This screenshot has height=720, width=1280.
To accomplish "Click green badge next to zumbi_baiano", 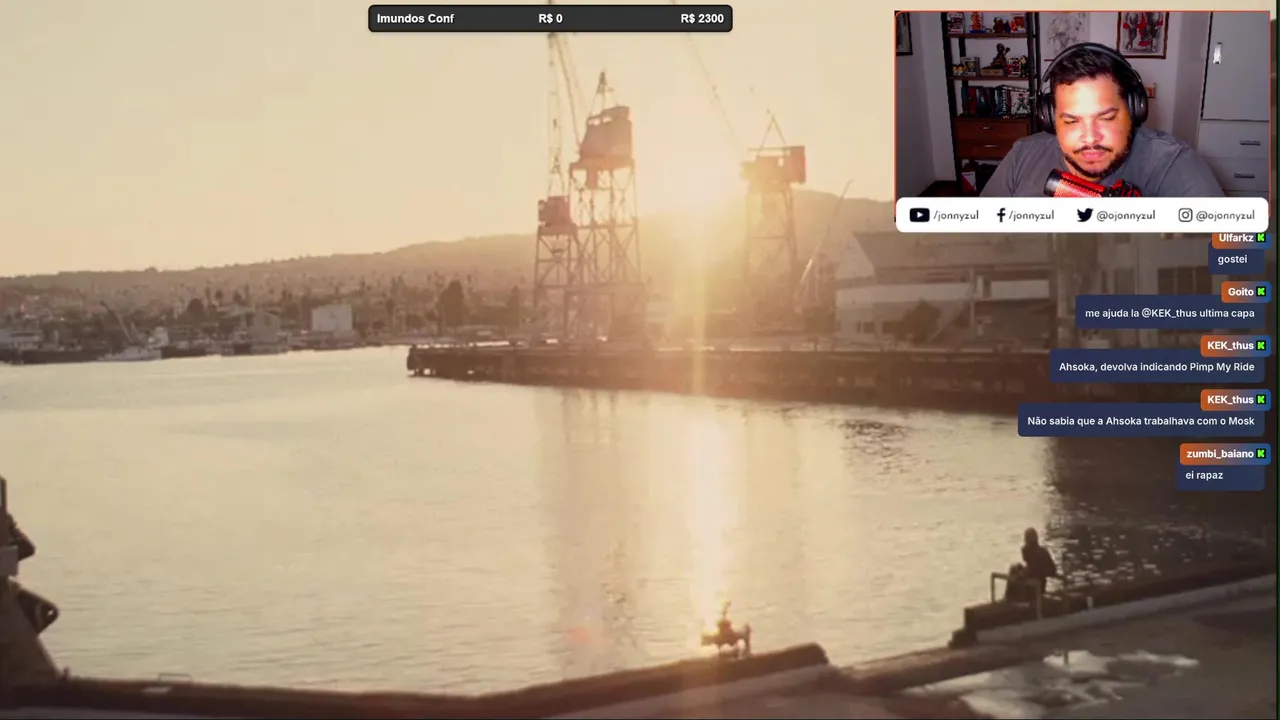I will [x=1261, y=454].
